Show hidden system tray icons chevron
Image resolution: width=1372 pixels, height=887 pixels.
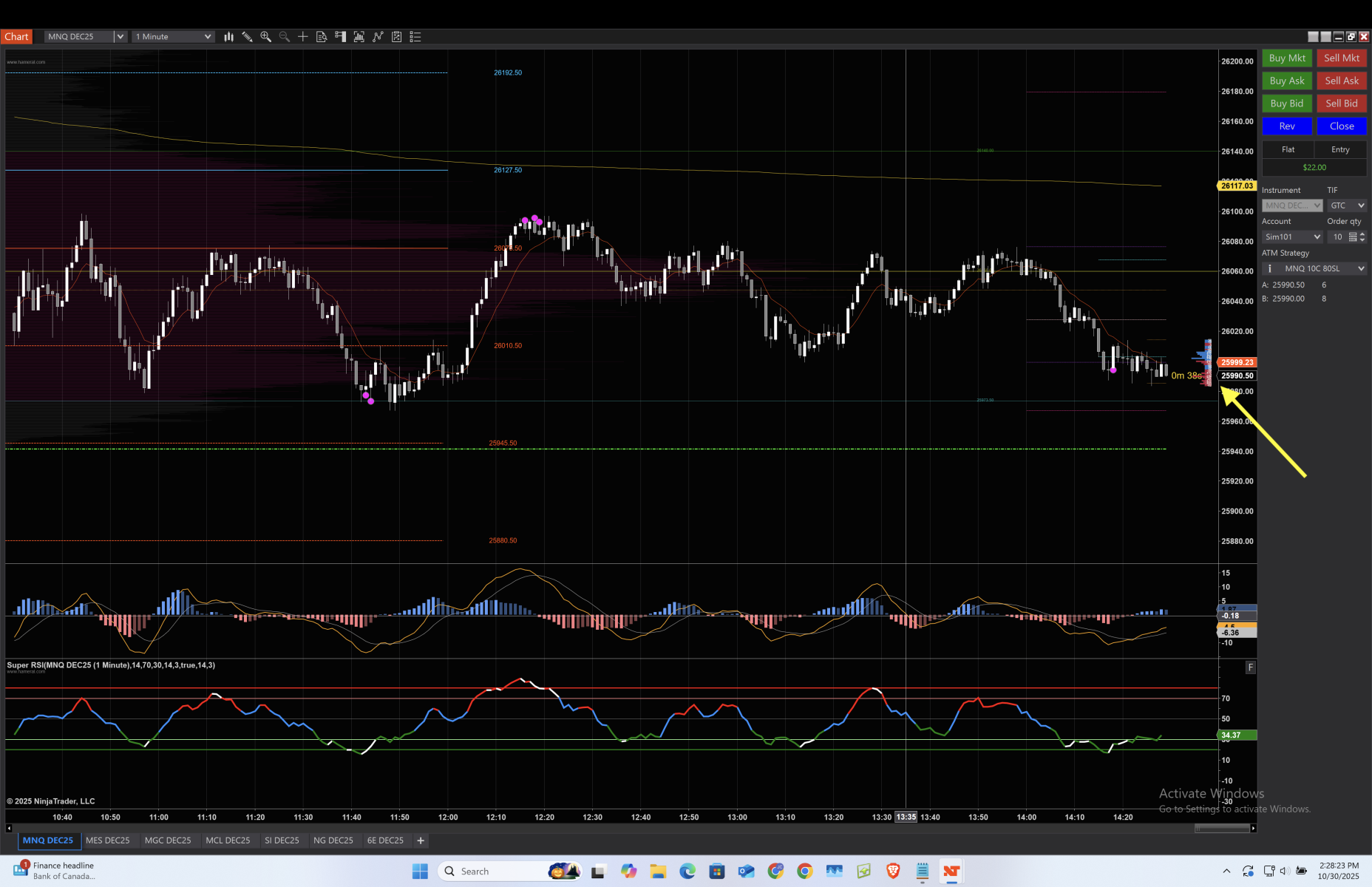point(1226,871)
